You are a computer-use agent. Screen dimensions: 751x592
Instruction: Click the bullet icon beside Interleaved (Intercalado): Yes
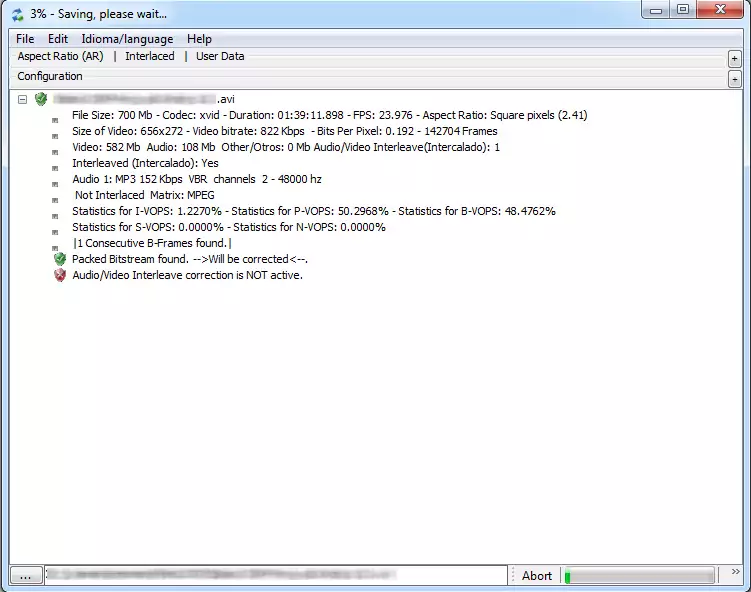pyautogui.click(x=55, y=165)
